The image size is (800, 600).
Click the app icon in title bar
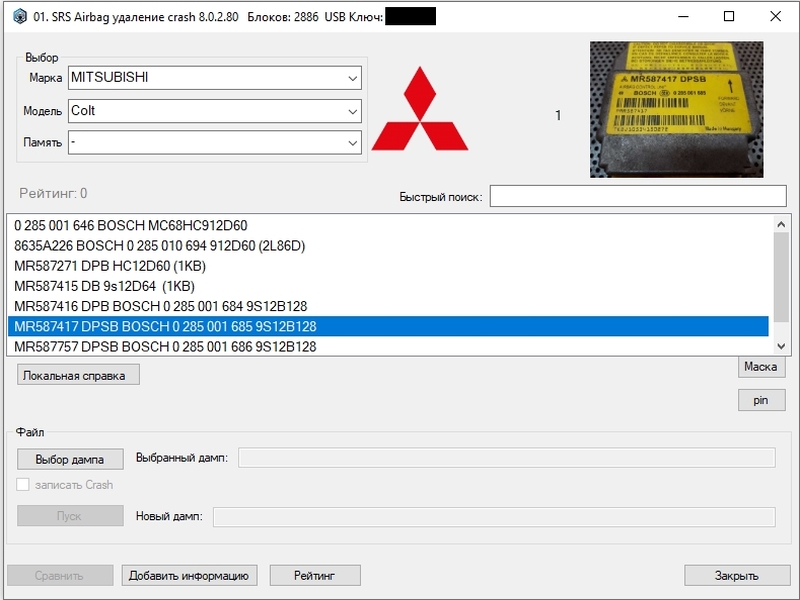[20, 16]
